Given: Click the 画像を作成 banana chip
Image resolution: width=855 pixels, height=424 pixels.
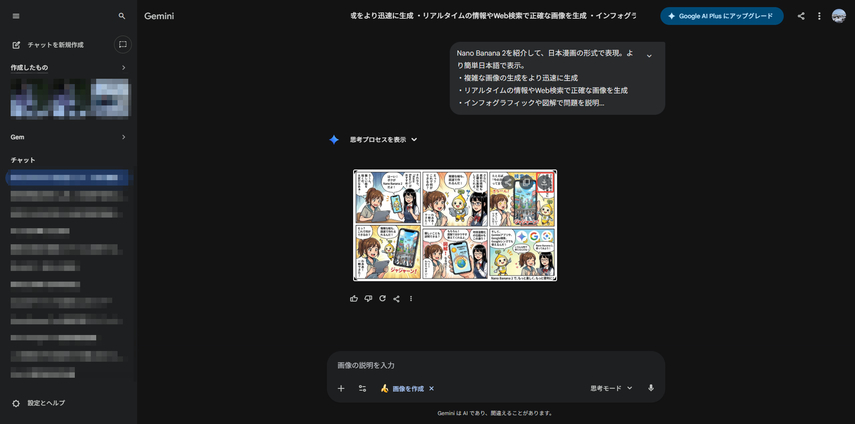Looking at the screenshot, I should [x=402, y=389].
